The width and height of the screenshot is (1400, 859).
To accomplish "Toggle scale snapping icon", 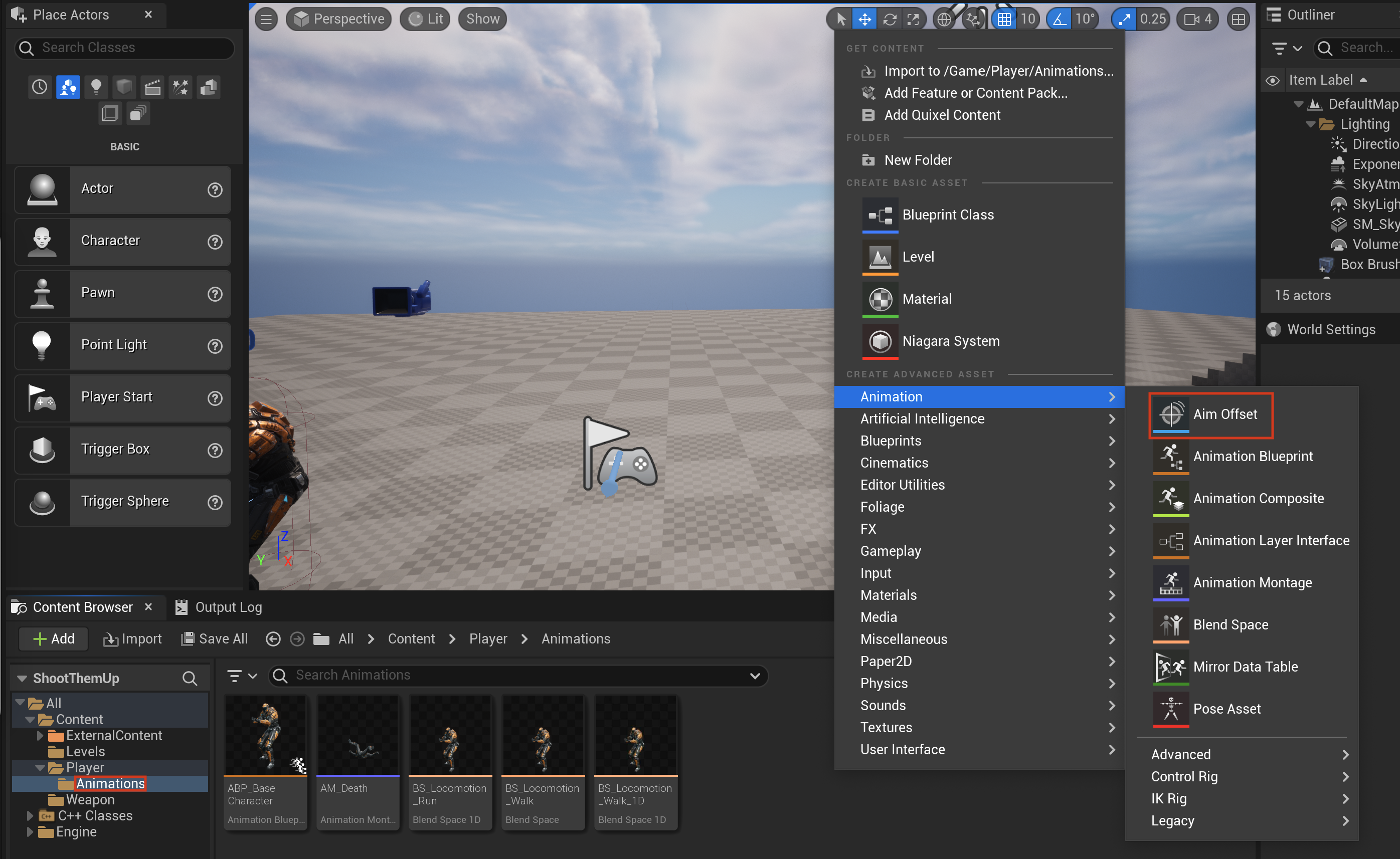I will [x=1124, y=19].
